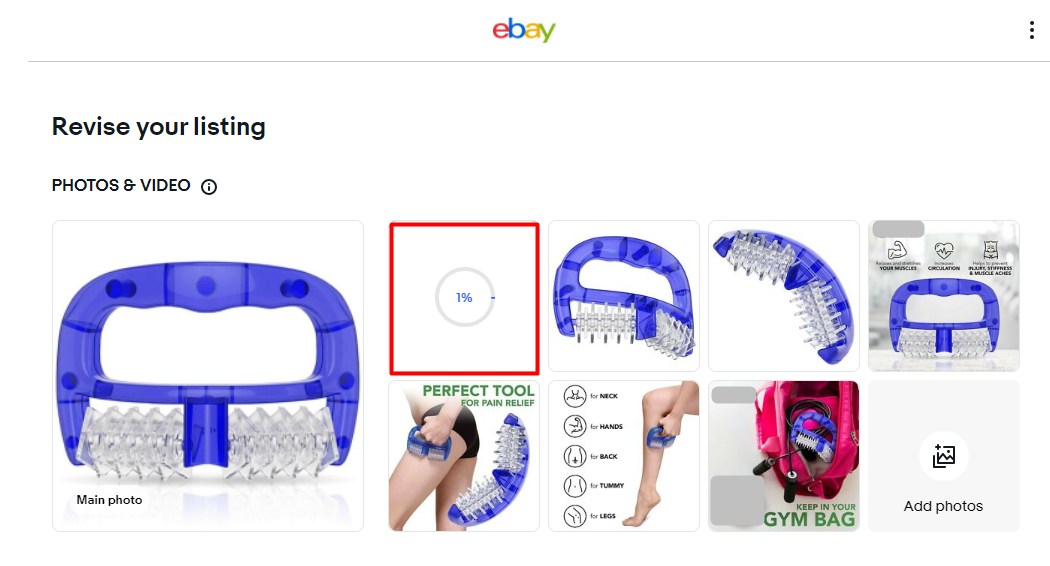The height and width of the screenshot is (566, 1050).
Task: Select the 1% upload progress circle
Action: (465, 297)
